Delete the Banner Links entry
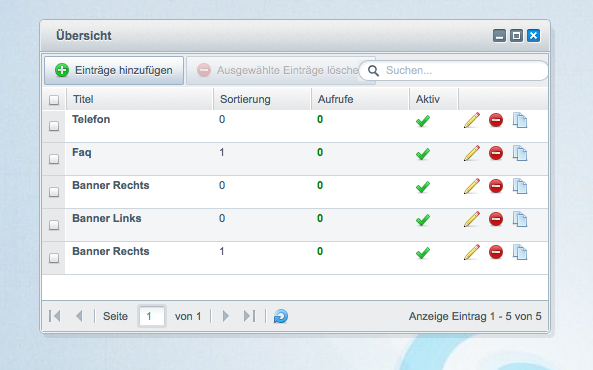 tap(496, 219)
